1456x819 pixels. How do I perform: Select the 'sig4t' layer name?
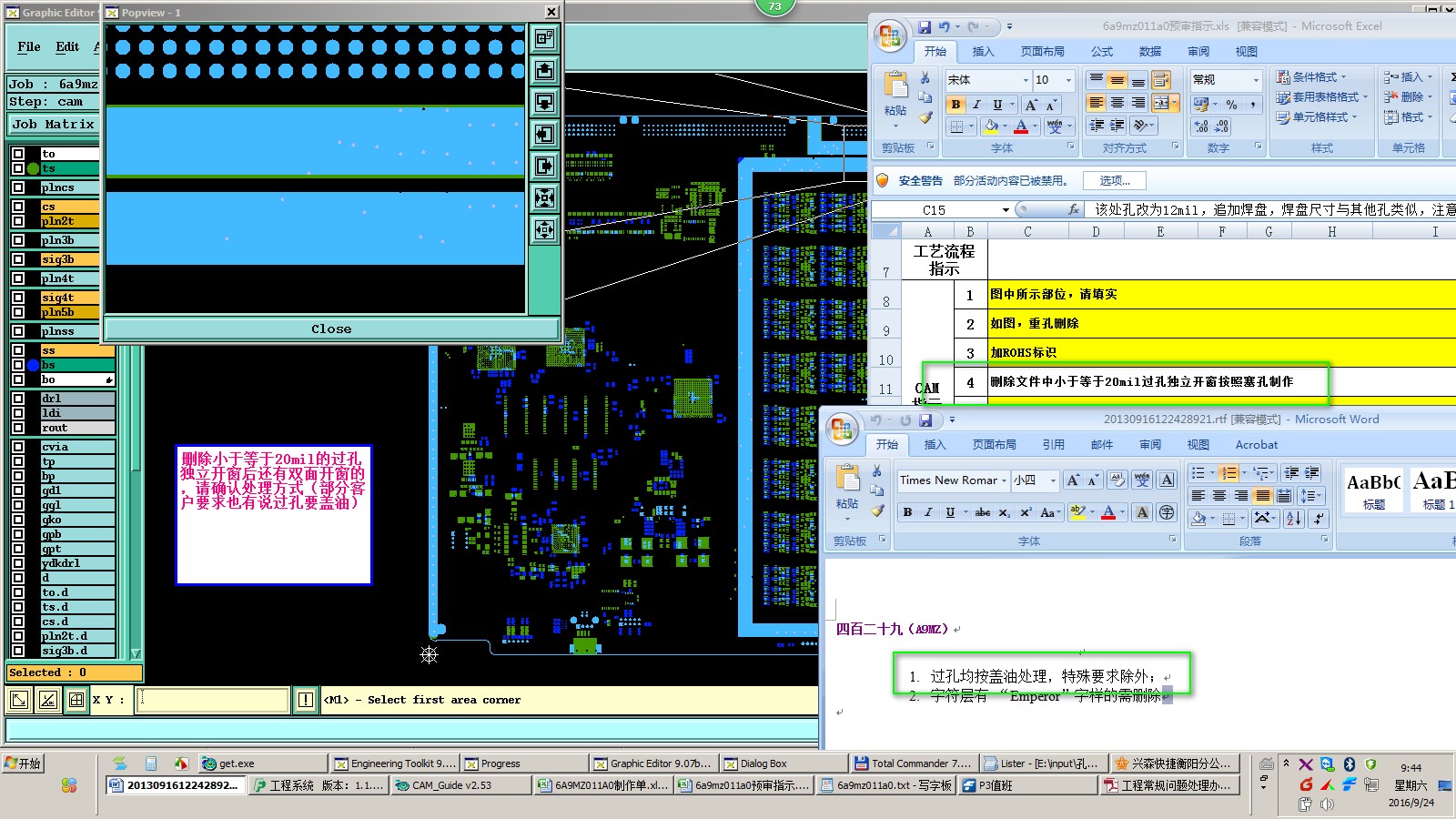69,298
